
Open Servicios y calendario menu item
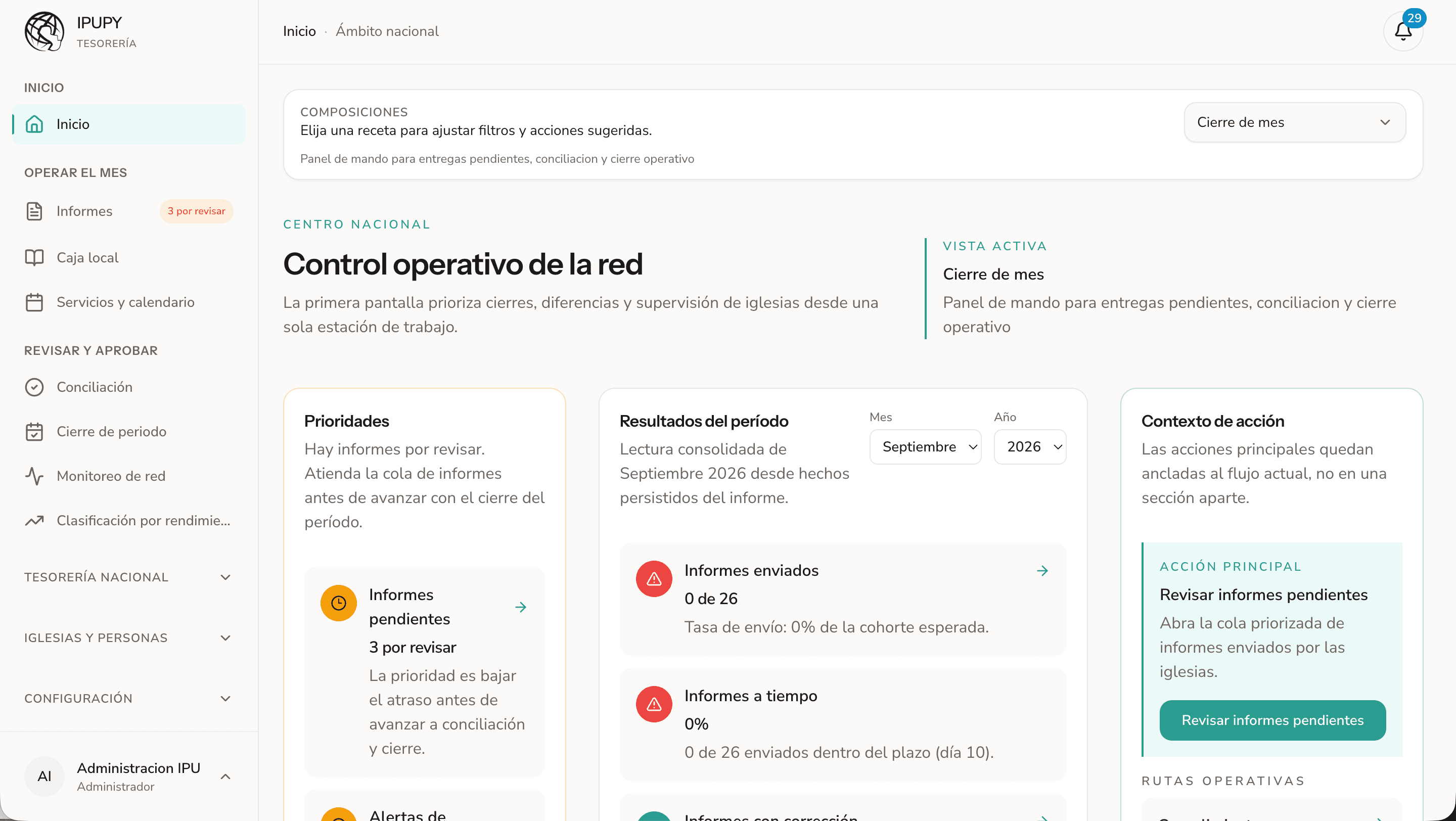pyautogui.click(x=129, y=302)
